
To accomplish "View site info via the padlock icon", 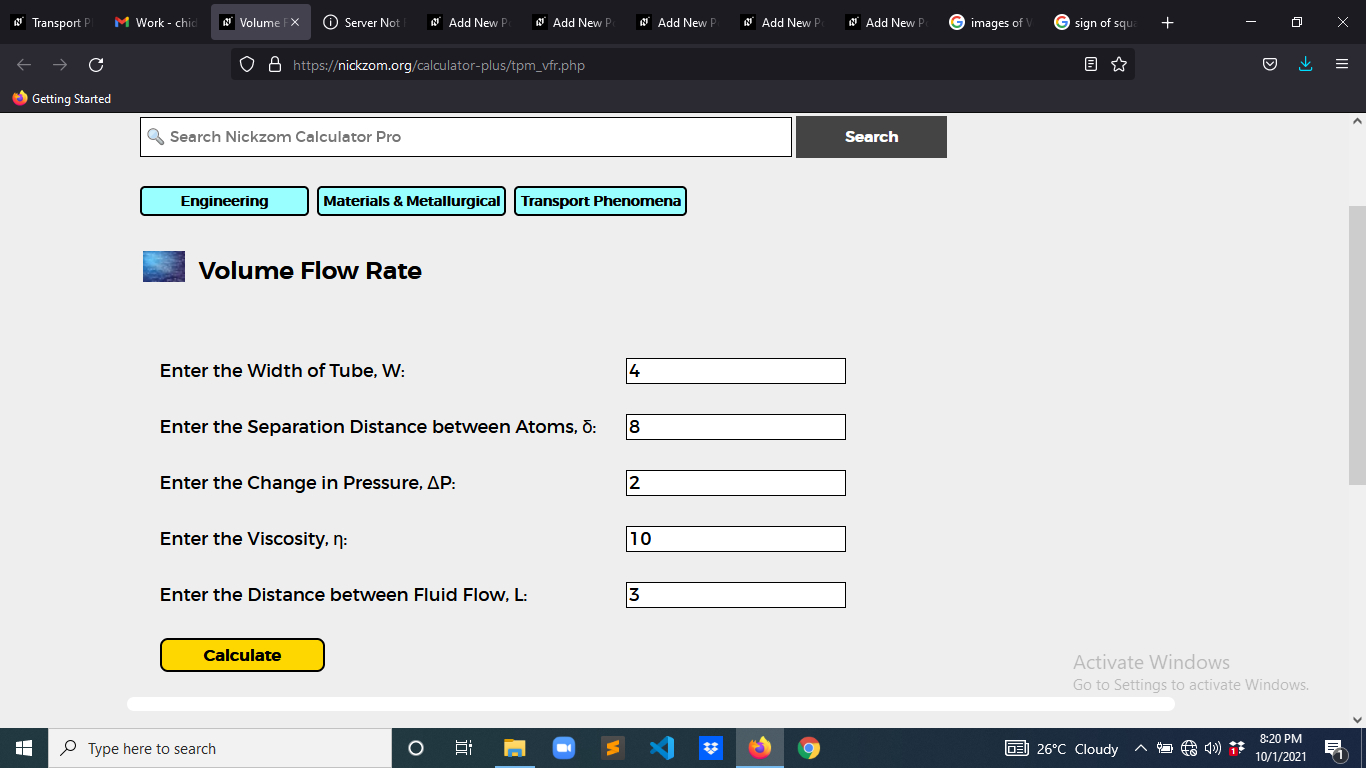I will pos(275,65).
